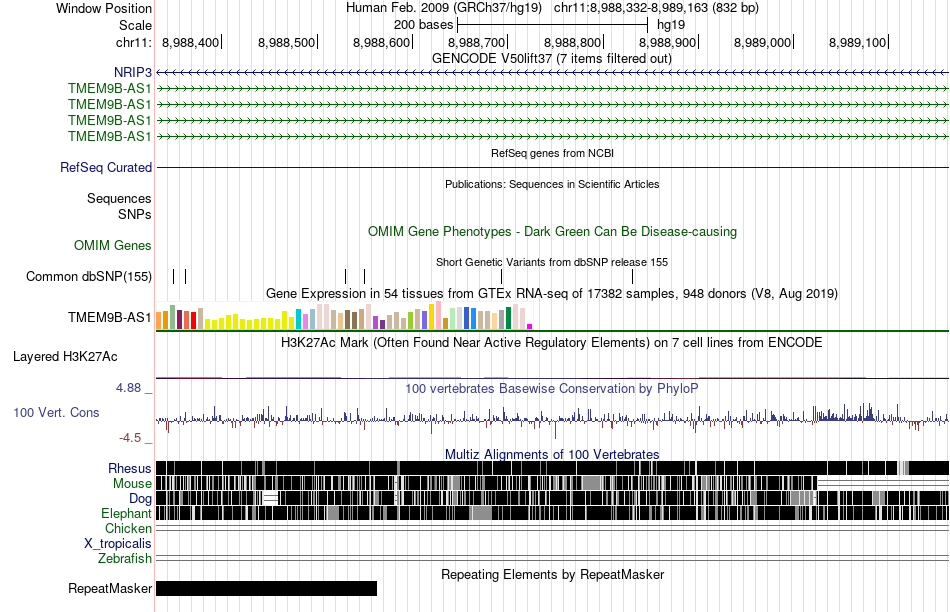950x612 pixels.
Task: Click the hg19 text beside the scale bar
Action: (x=671, y=25)
